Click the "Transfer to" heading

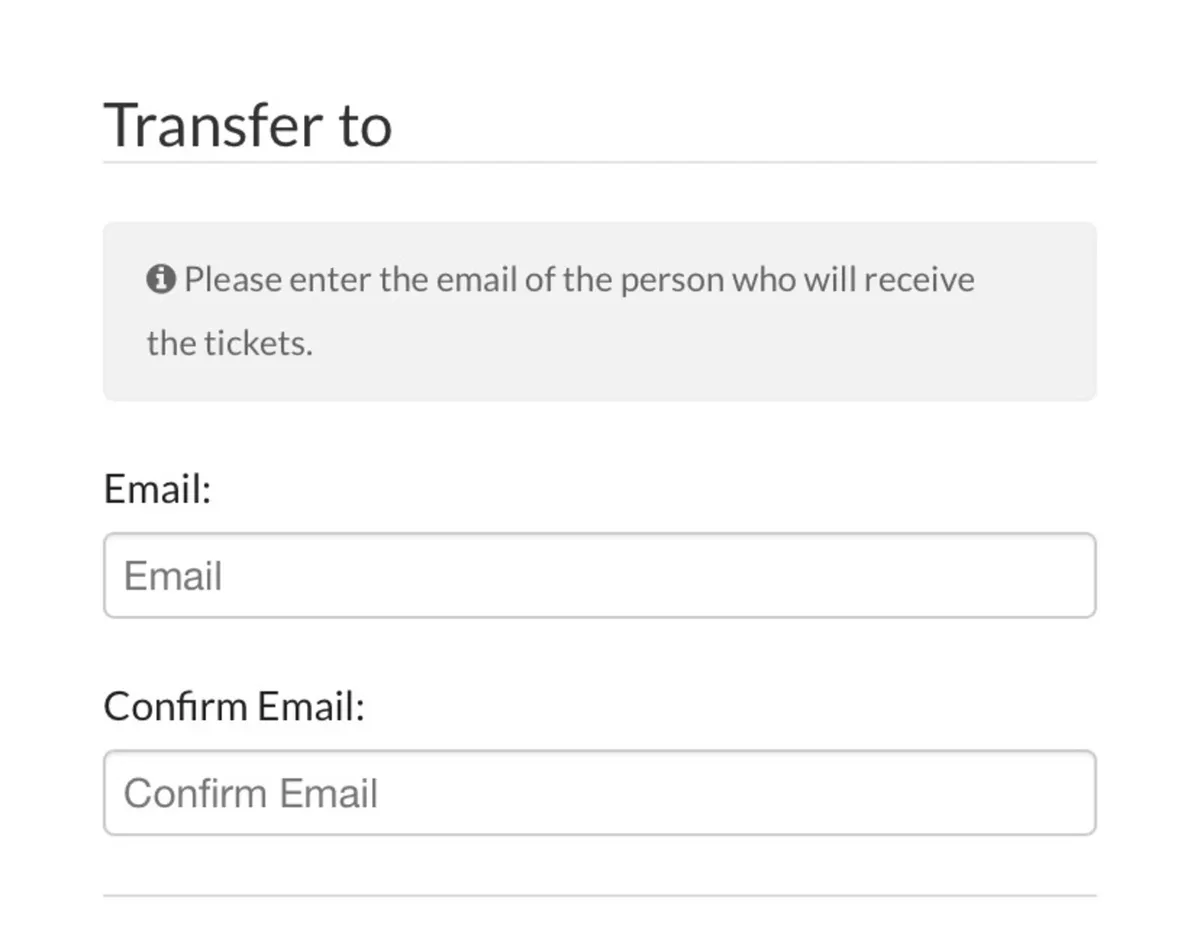pyautogui.click(x=247, y=125)
